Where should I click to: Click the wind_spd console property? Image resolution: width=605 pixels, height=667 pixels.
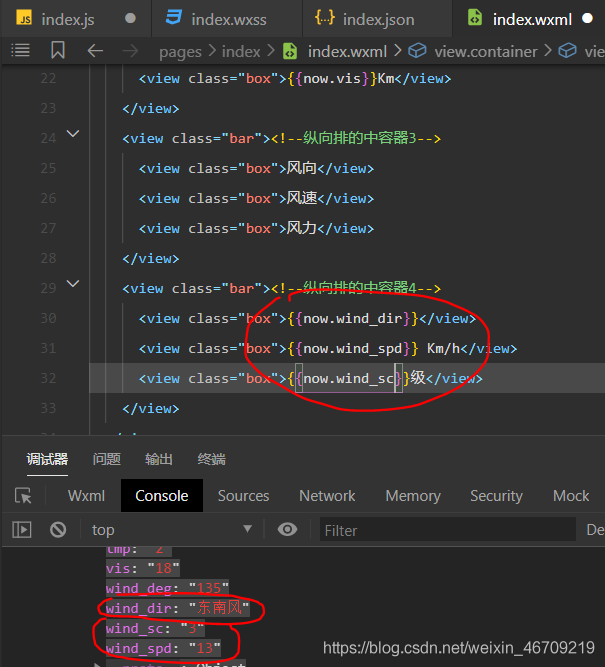point(163,648)
